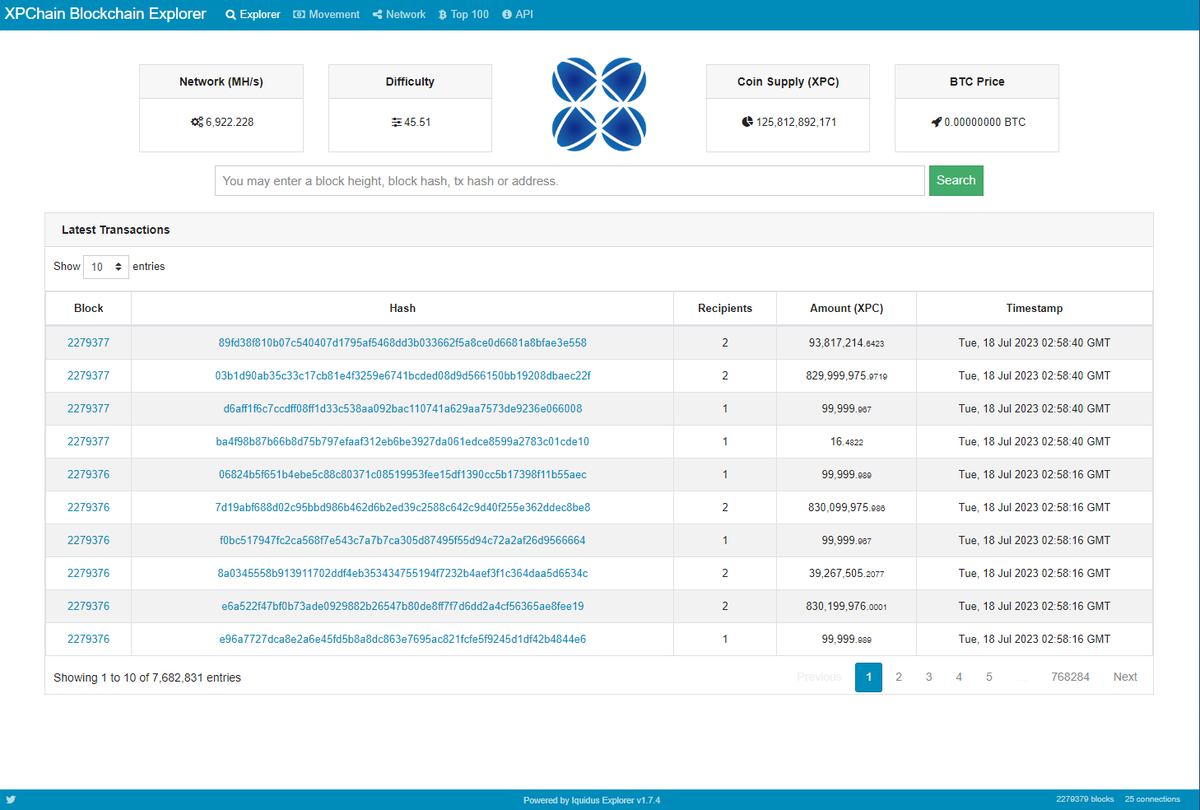
Task: Open block 2279377 in the 89fd38f810 row
Action: 88,343
